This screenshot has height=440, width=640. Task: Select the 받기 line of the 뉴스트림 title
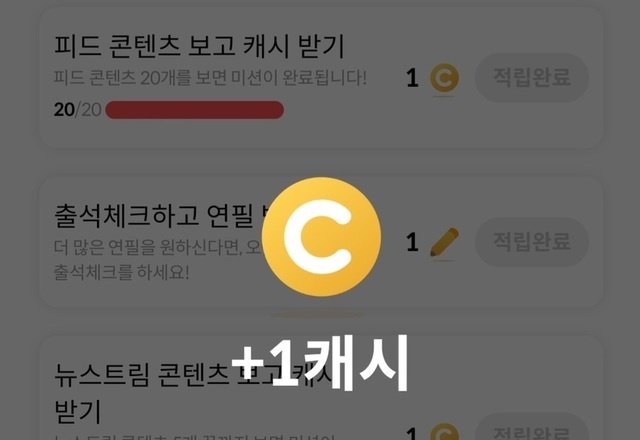click(x=77, y=411)
